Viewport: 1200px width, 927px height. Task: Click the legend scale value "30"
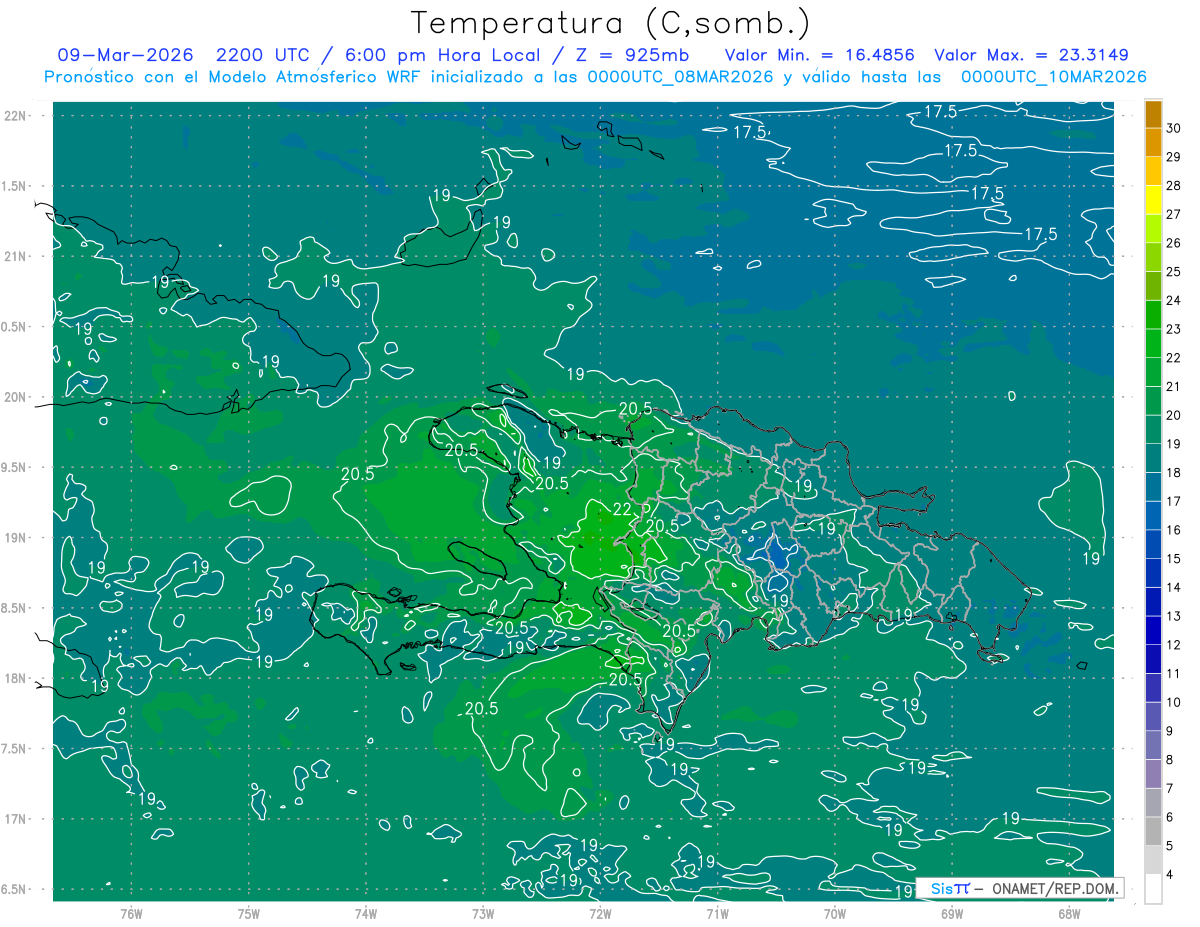tap(1174, 128)
